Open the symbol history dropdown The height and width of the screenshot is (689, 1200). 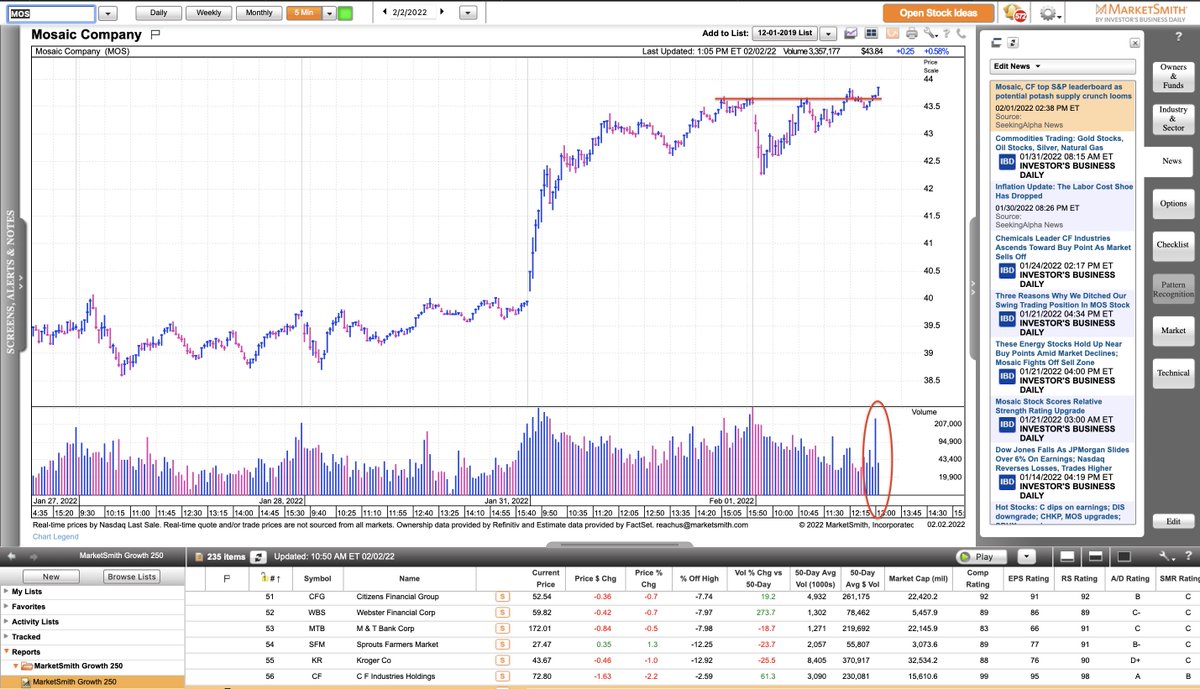click(x=109, y=13)
